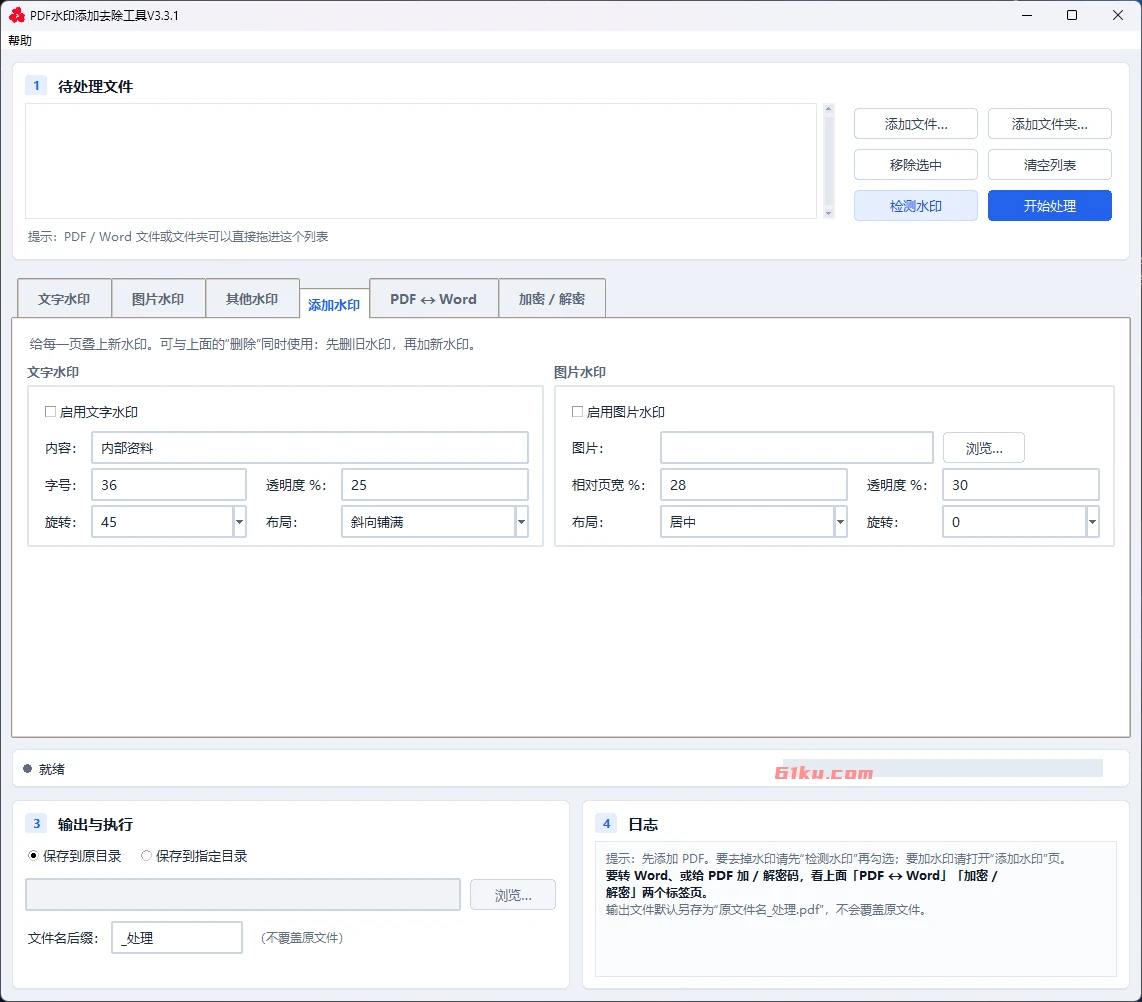Enable the 启用图片水印 checkbox
The height and width of the screenshot is (1002, 1142).
click(578, 411)
